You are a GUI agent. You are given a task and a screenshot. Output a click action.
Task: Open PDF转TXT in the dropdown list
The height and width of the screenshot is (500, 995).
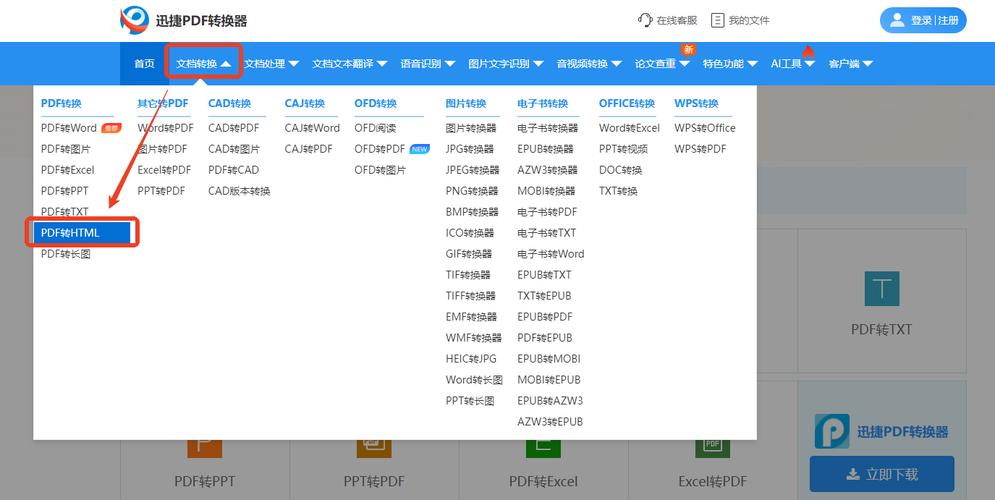pos(65,211)
